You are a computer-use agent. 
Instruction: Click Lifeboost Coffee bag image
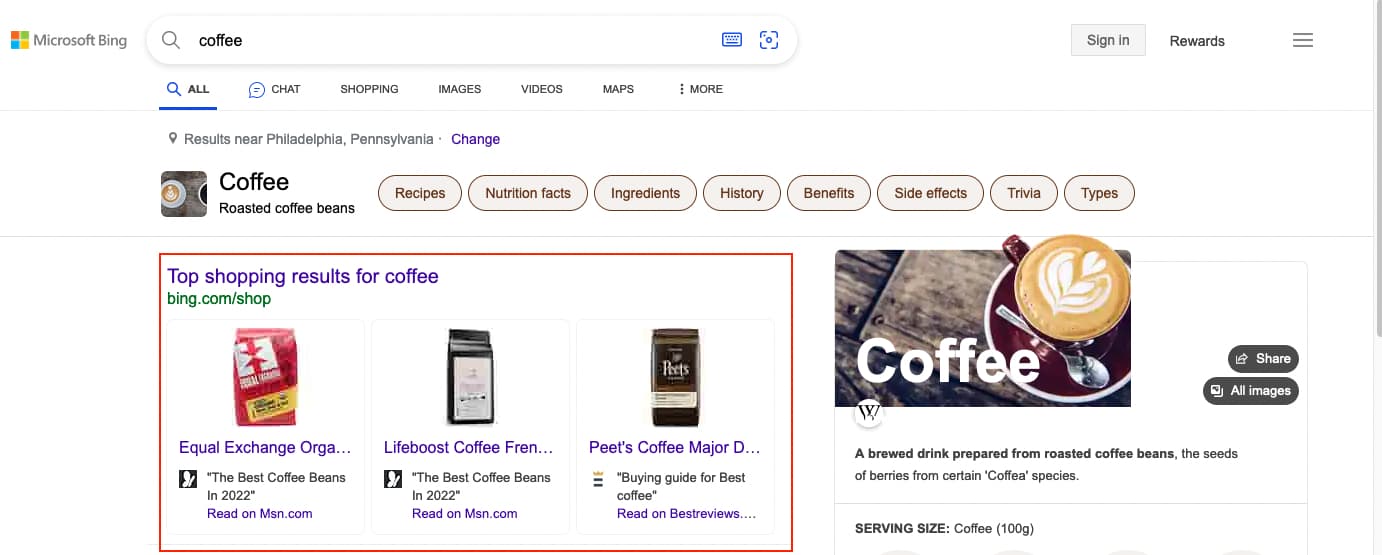(x=470, y=378)
